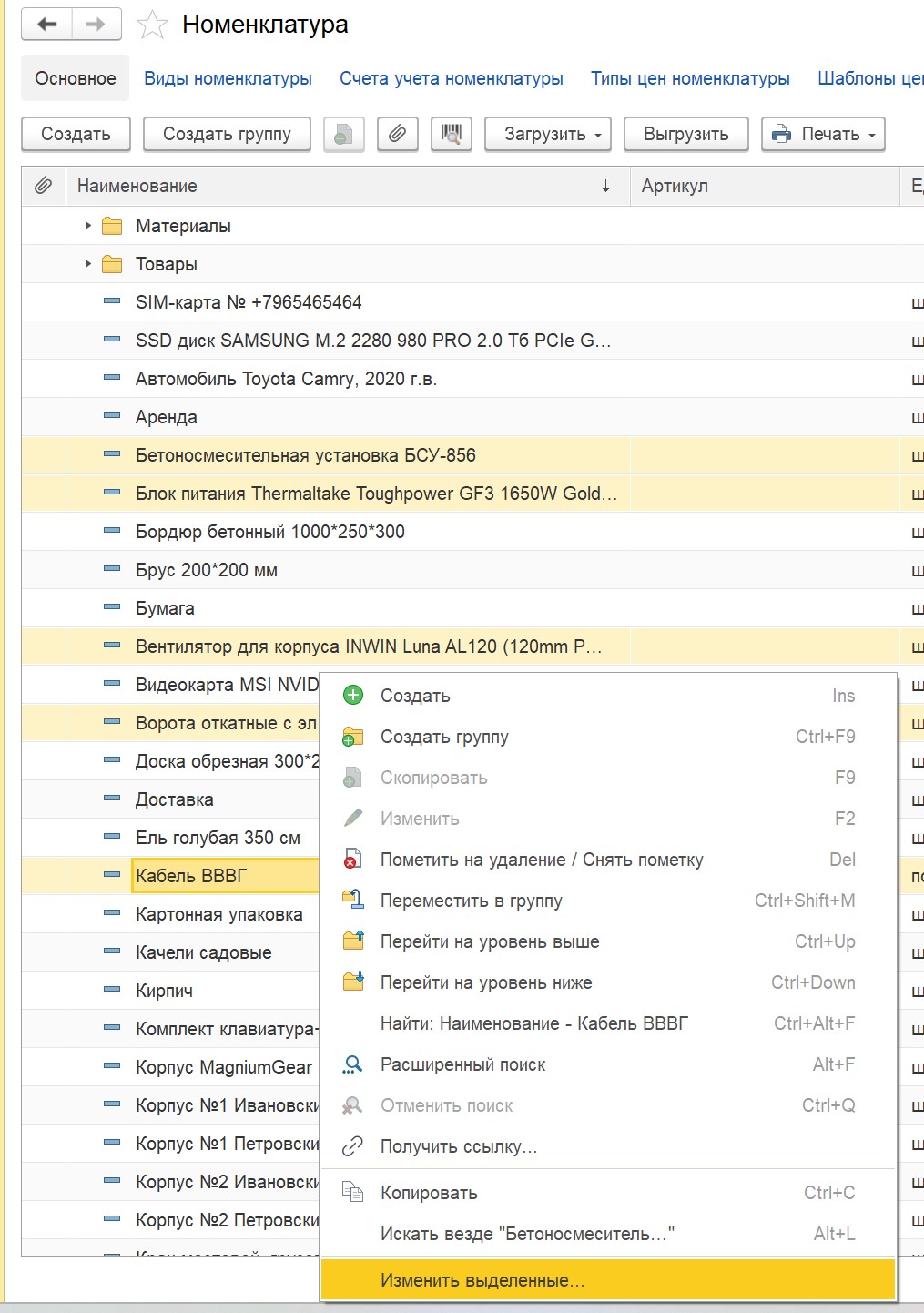The image size is (924, 1313).
Task: Click the Кабель ВВВГ name cell
Action: (x=226, y=876)
